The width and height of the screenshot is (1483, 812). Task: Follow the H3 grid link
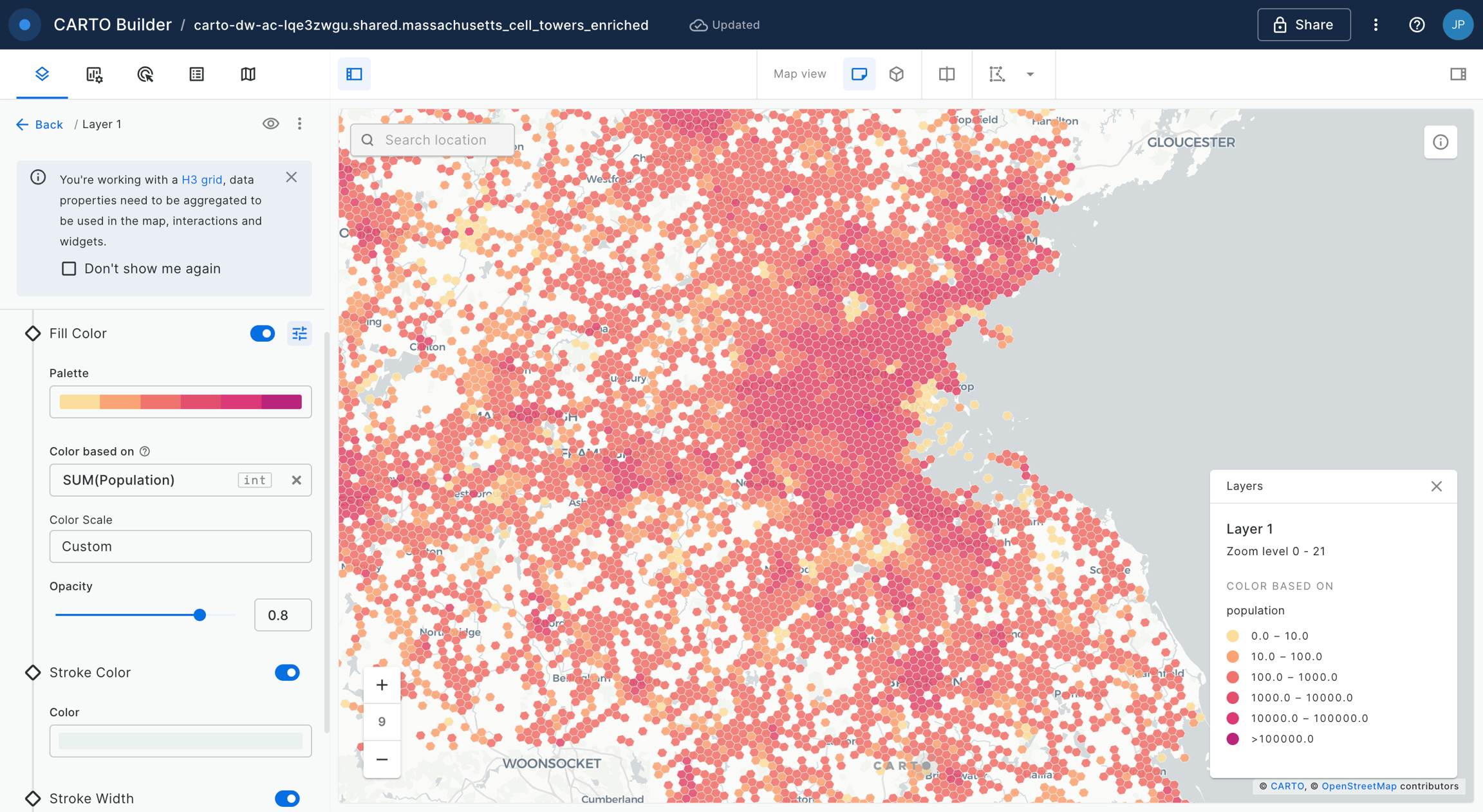click(201, 180)
